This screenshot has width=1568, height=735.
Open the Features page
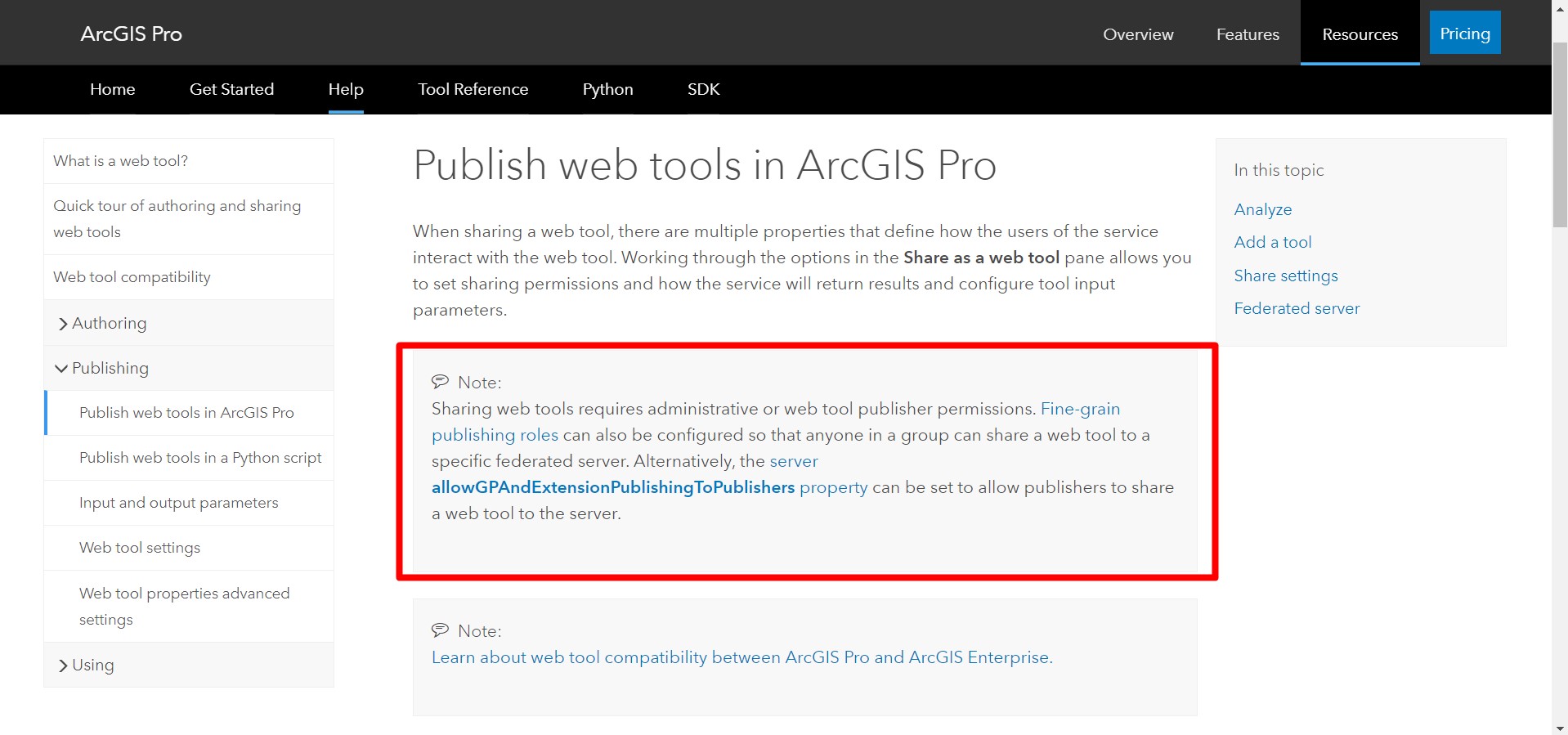pyautogui.click(x=1248, y=34)
